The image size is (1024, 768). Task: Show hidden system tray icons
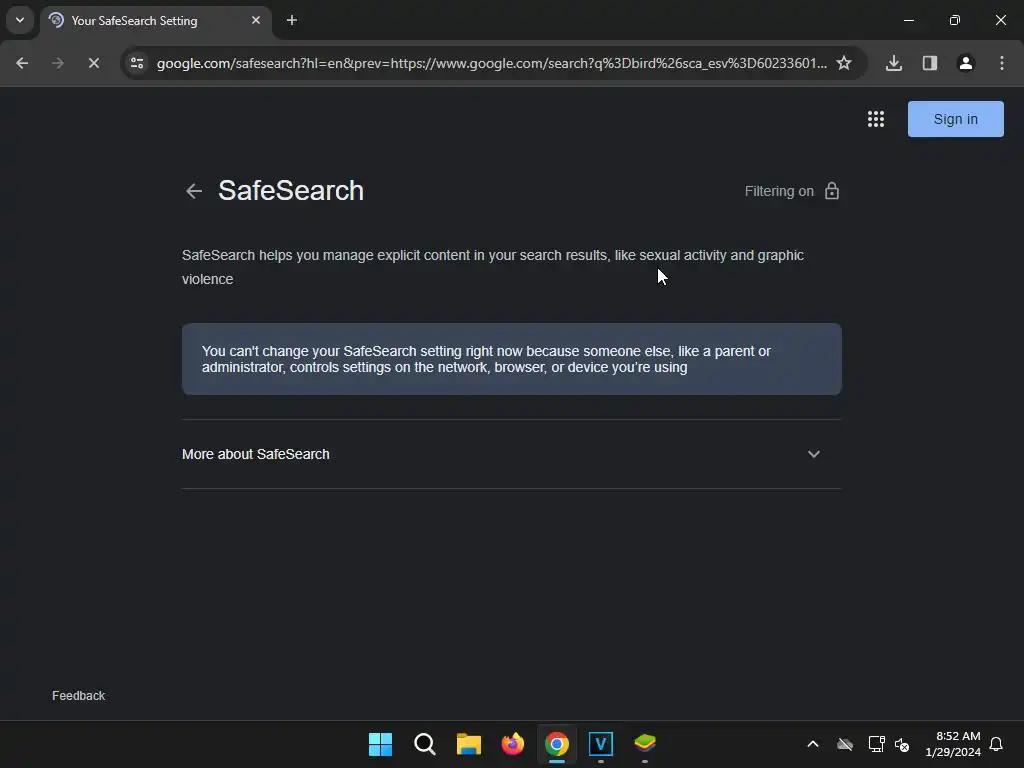813,744
